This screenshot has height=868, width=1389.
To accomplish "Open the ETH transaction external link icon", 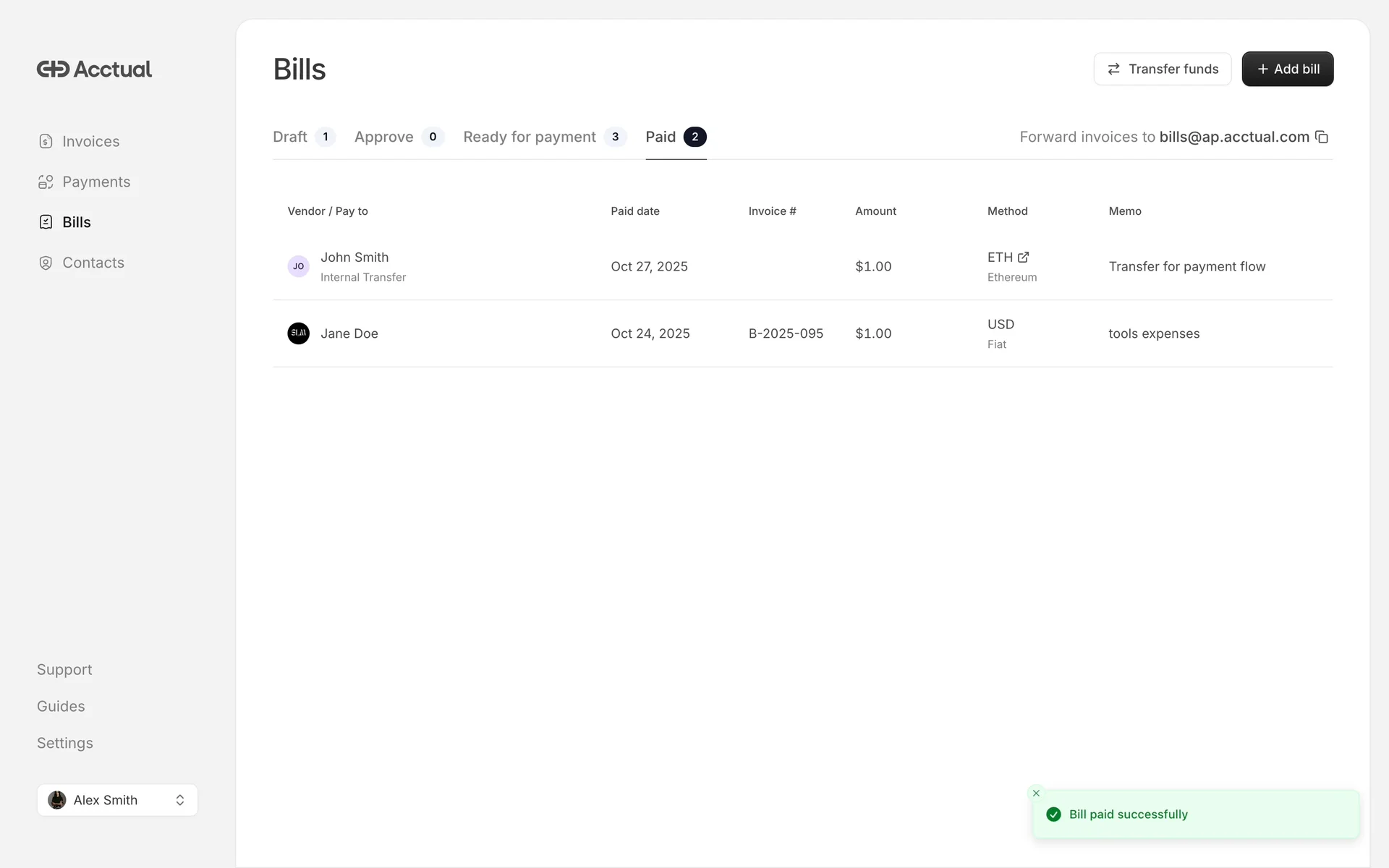I will tap(1024, 258).
